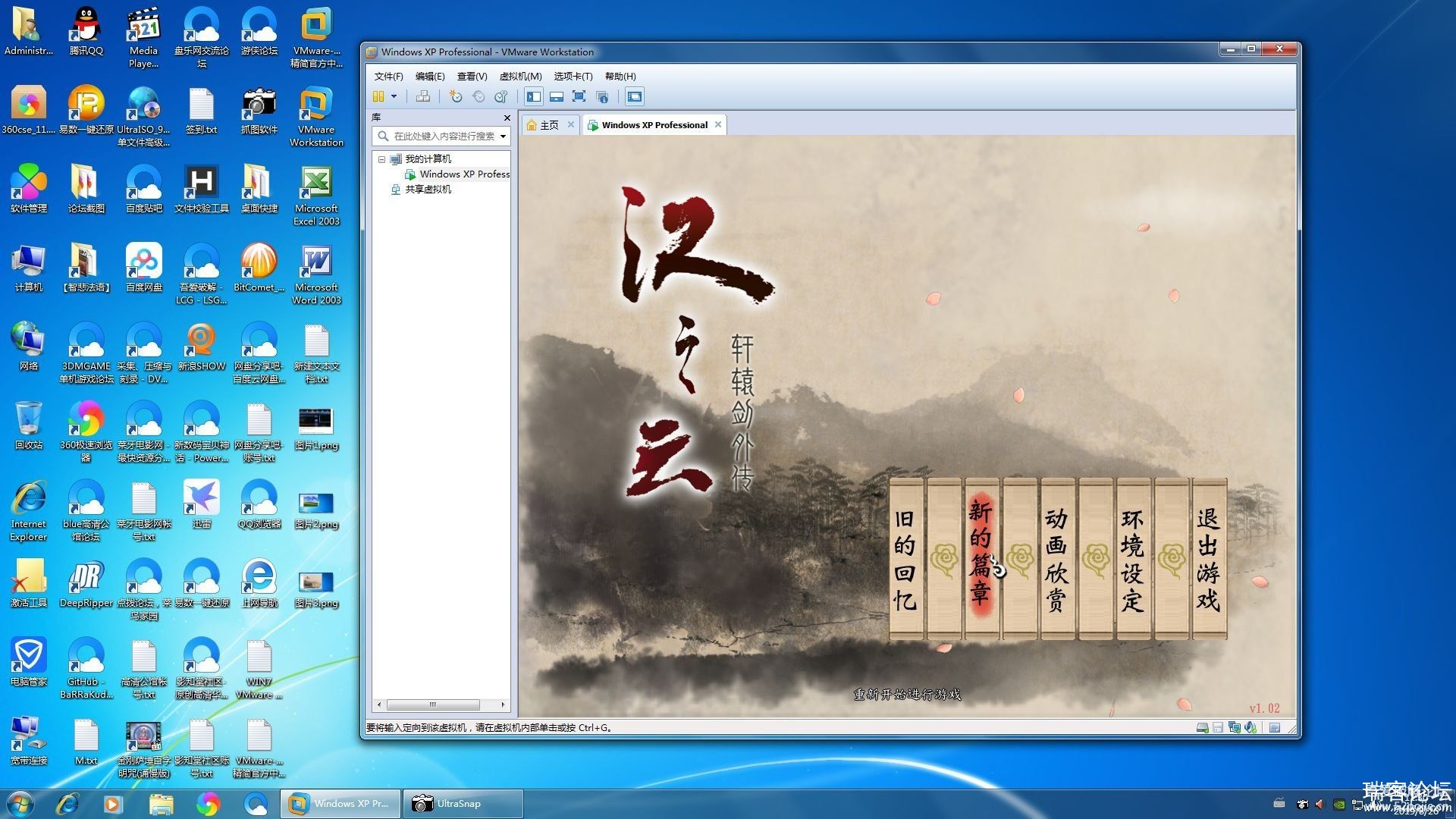Open the 编辑(E) menu
Screen dimensions: 1456x819
pyautogui.click(x=430, y=76)
